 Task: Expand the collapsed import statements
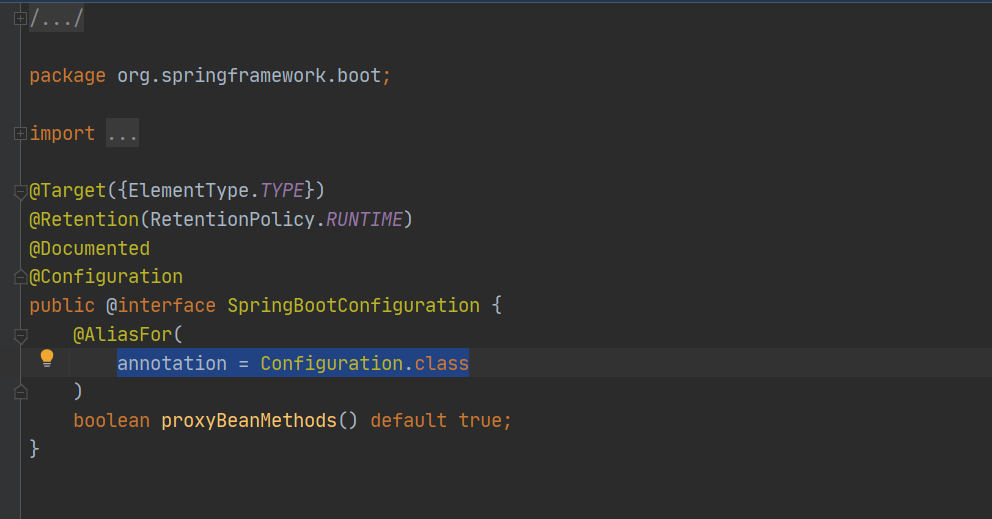point(20,133)
